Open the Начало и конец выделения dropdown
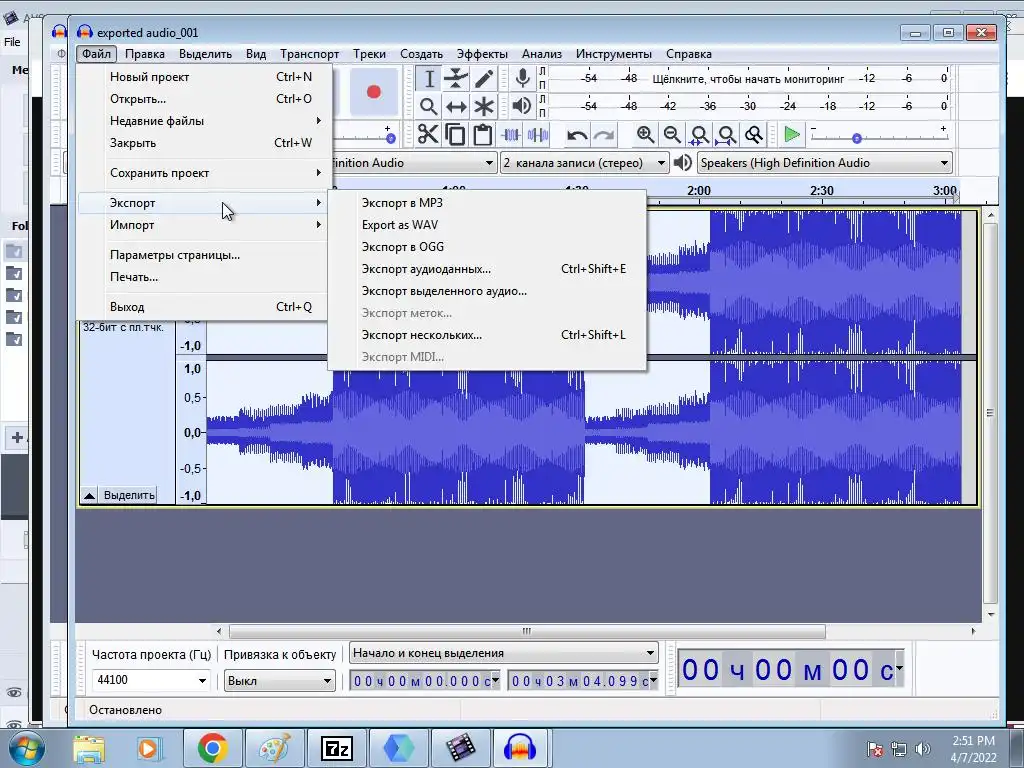Viewport: 1024px width, 768px height. pos(504,652)
